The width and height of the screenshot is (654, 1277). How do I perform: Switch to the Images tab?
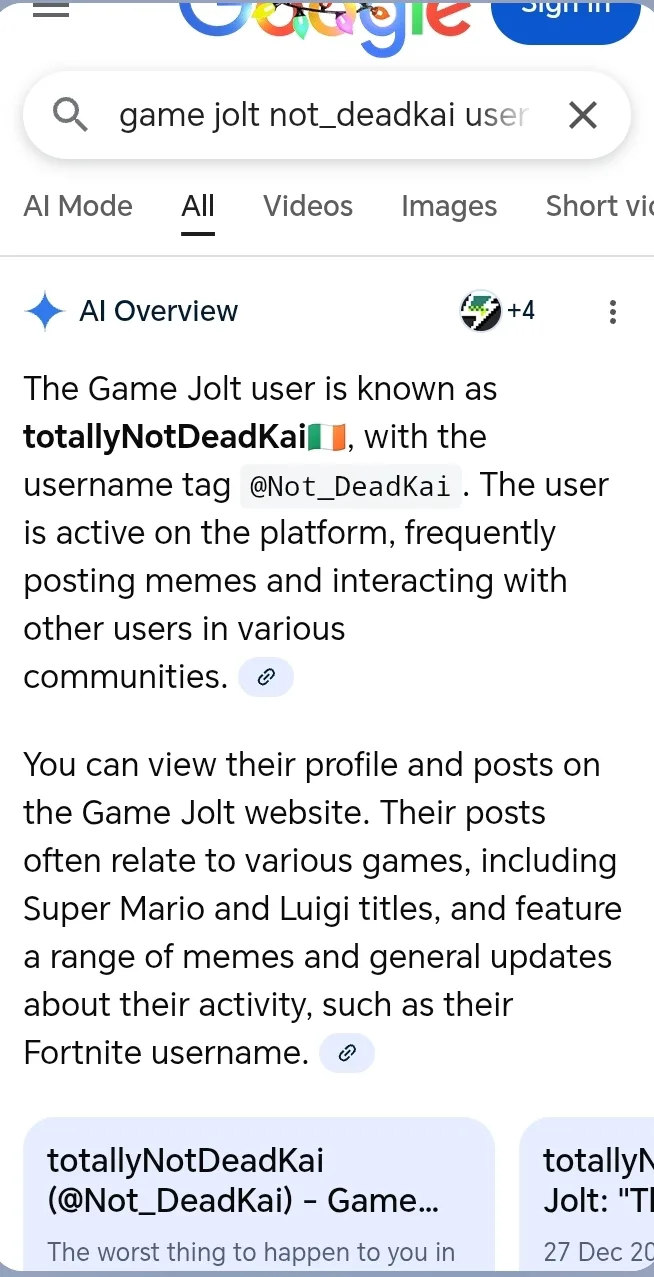pyautogui.click(x=449, y=206)
